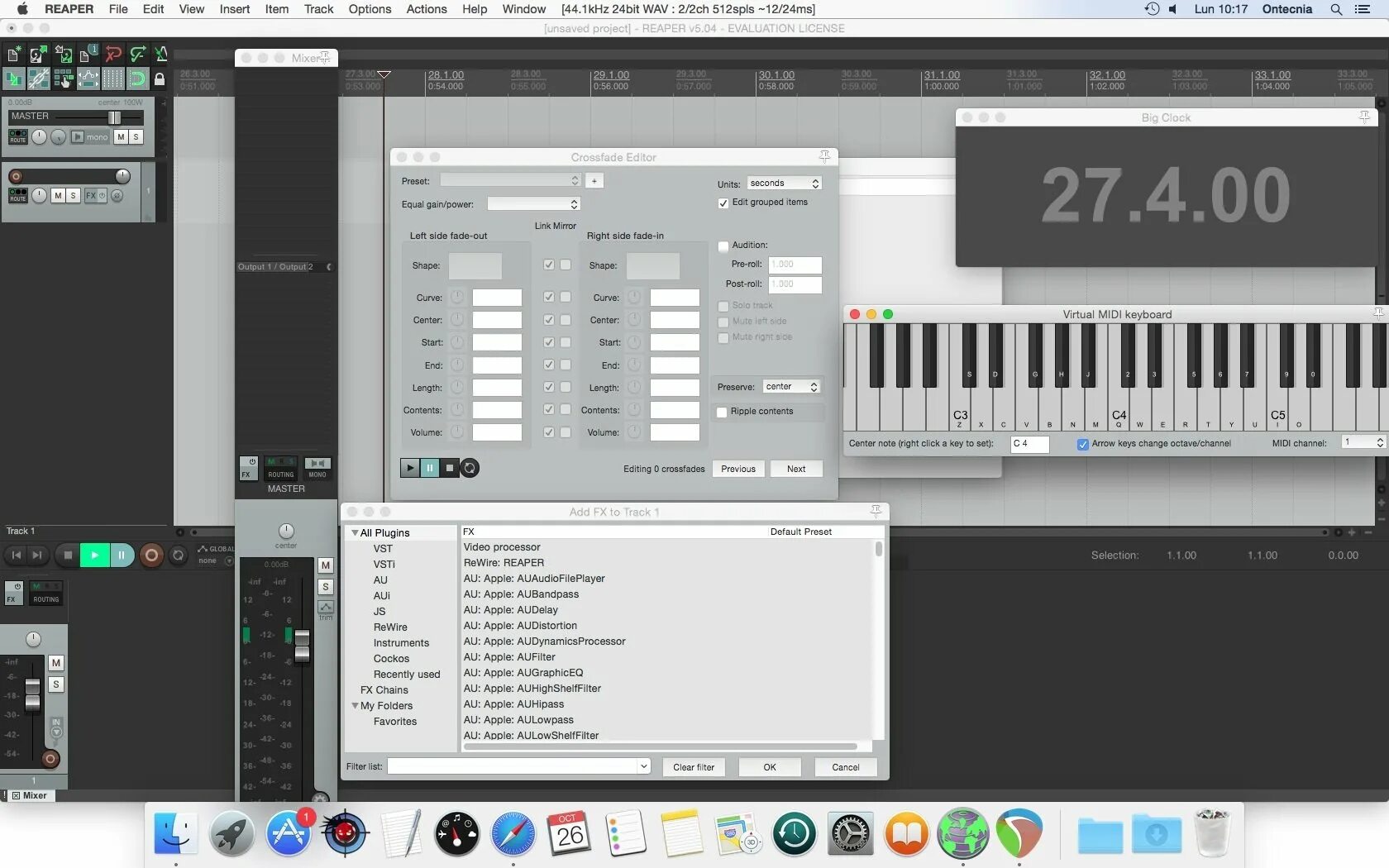Image resolution: width=1389 pixels, height=868 pixels.
Task: Click Clear filter in Add FX dialog
Action: (x=694, y=767)
